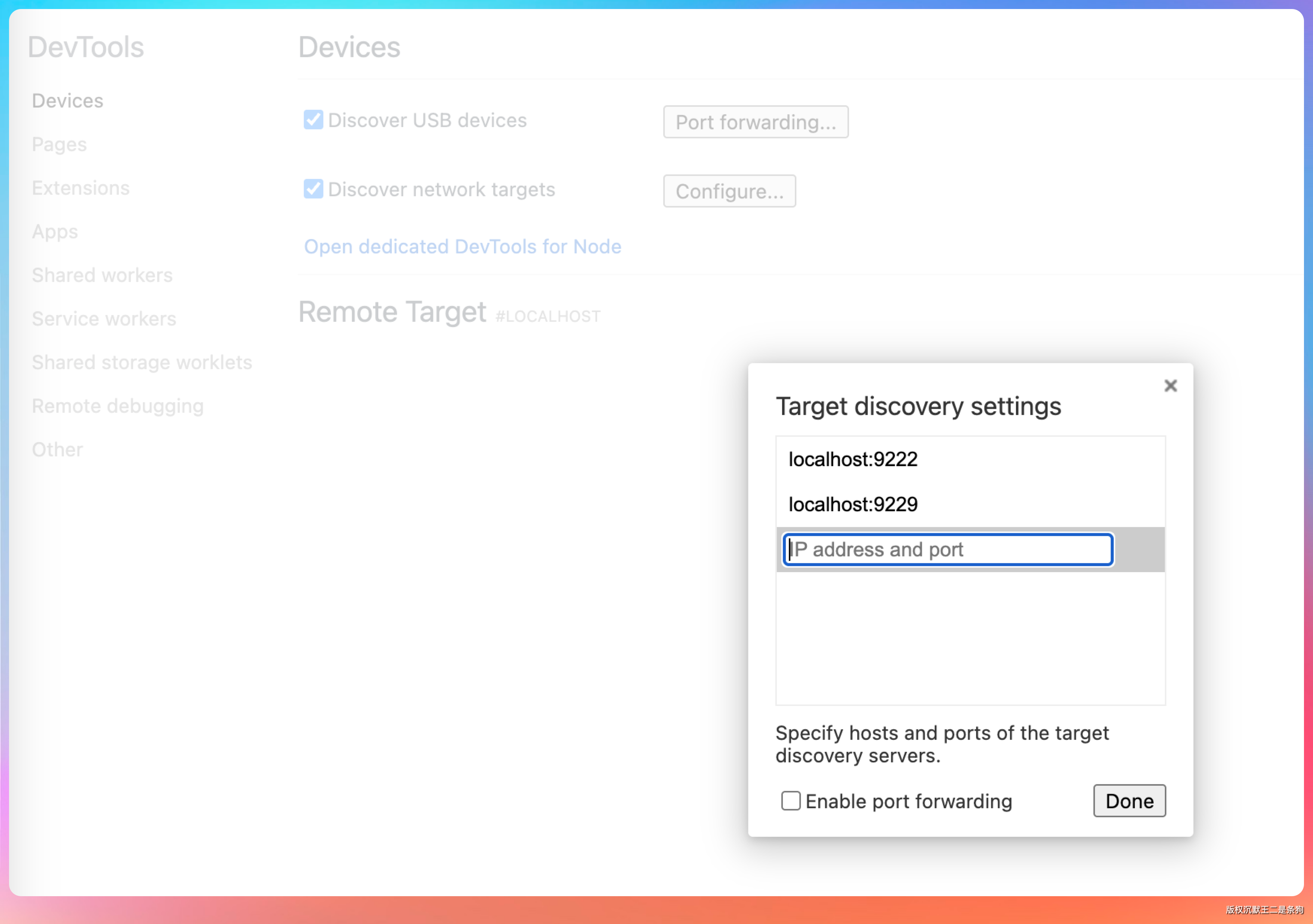The image size is (1313, 924).
Task: Click the Target discovery settings title
Action: point(918,406)
